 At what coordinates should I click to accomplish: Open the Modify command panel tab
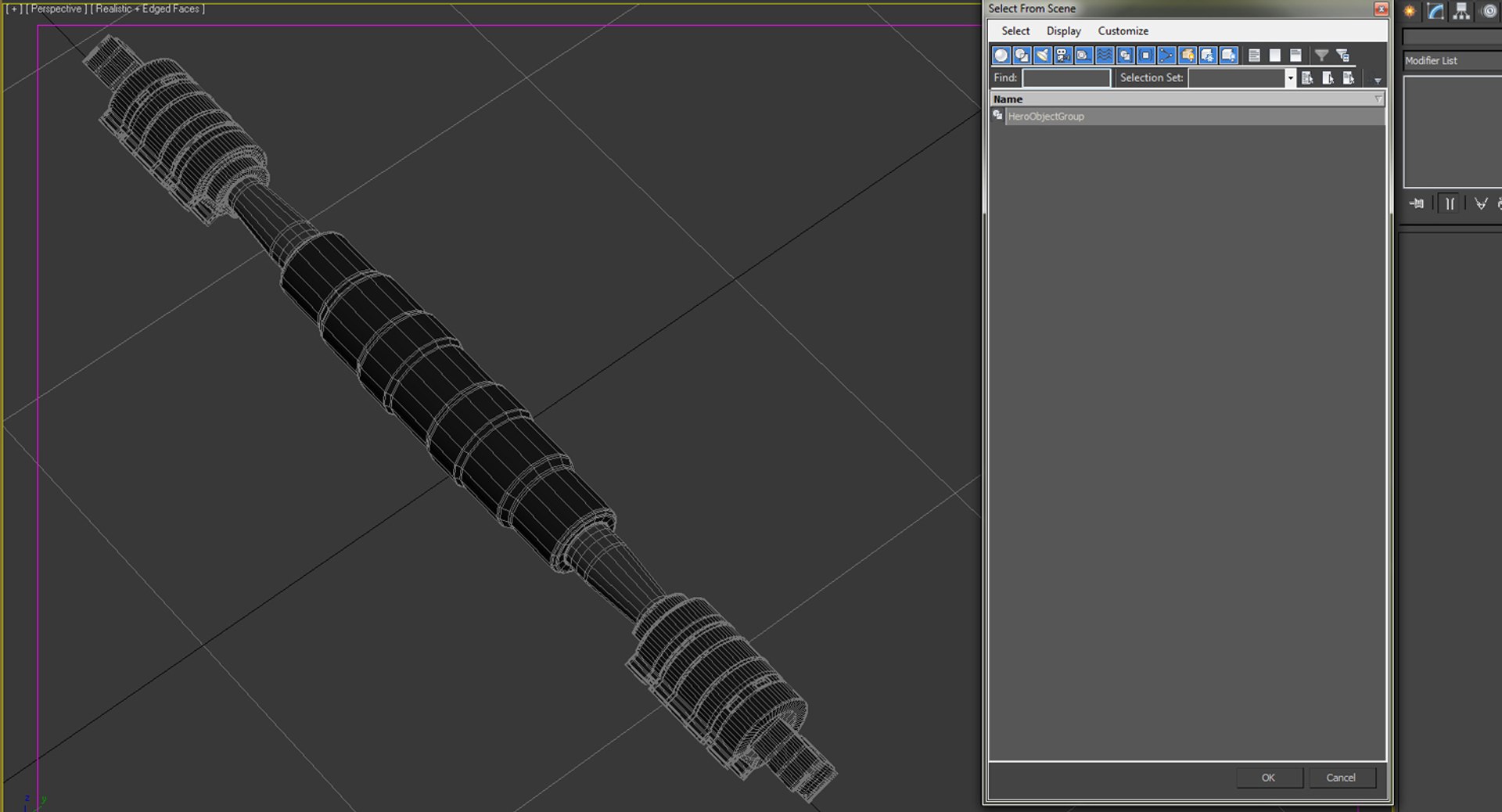point(1436,11)
